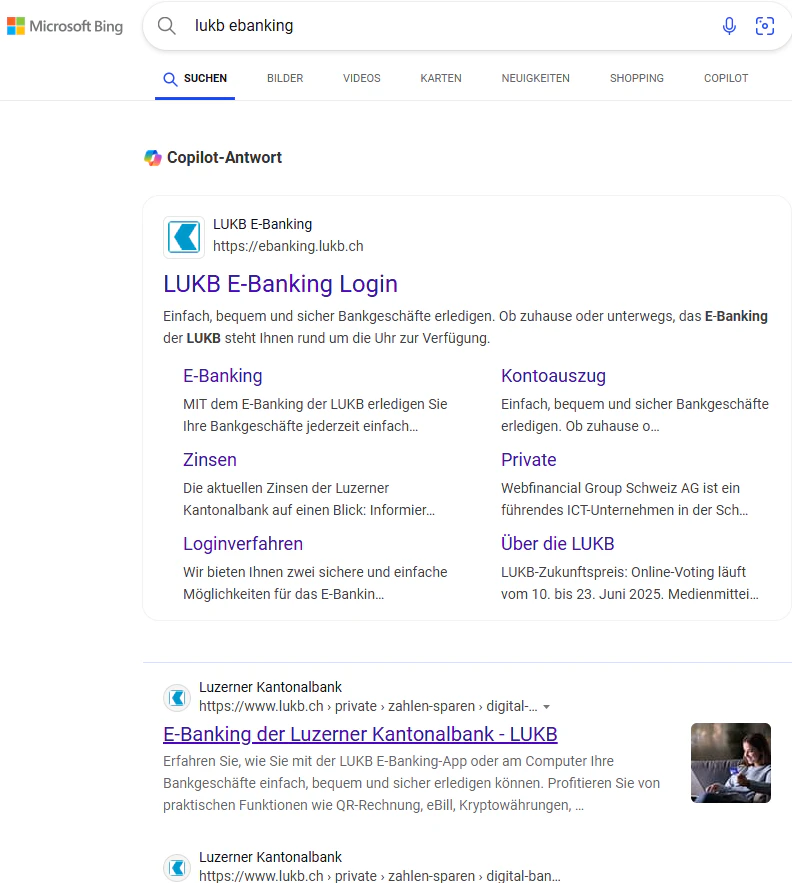The image size is (792, 883).
Task: Open the KARTEN tab
Action: (441, 78)
